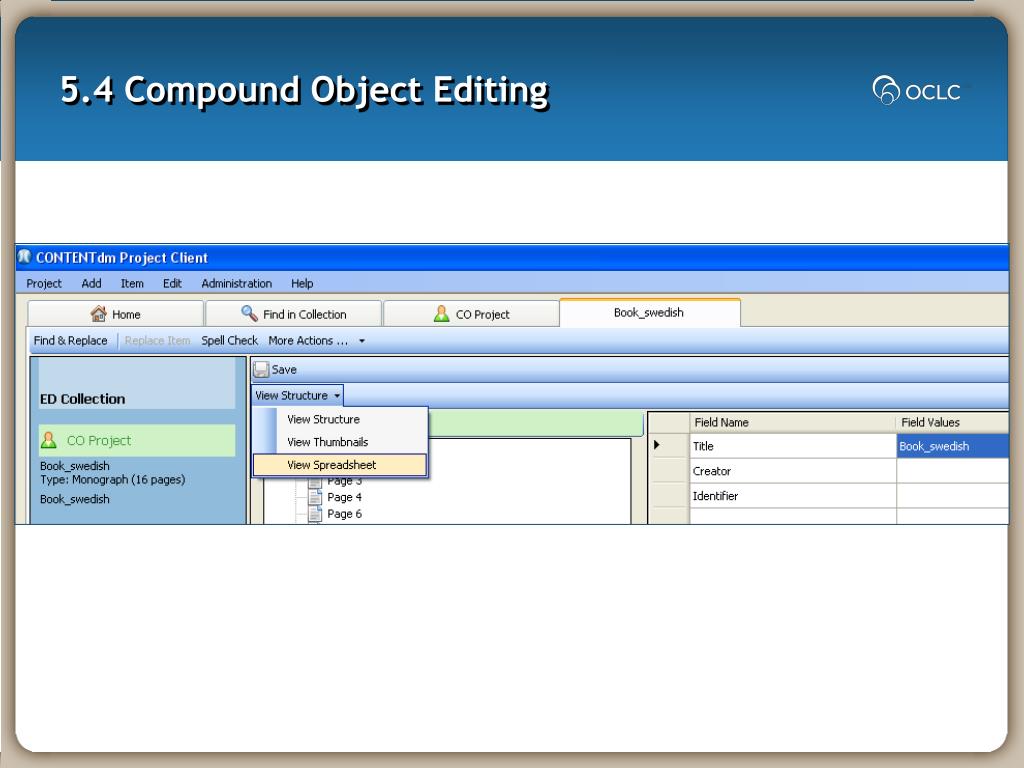Switch to Find in Collection tab
The image size is (1024, 768).
coord(293,314)
